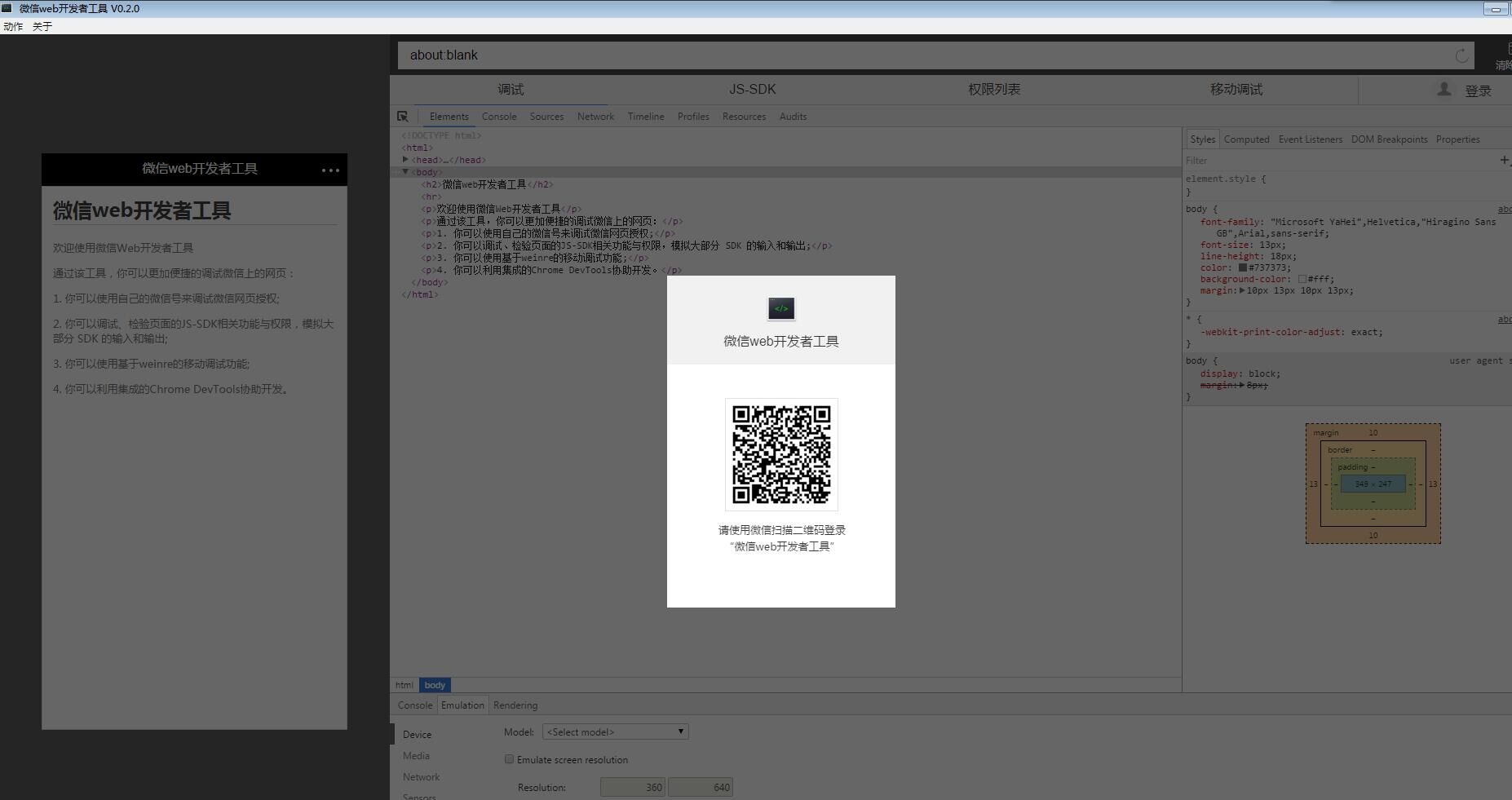This screenshot has width=1512, height=800.
Task: Select the Styles sidebar tab
Action: 1202,139
